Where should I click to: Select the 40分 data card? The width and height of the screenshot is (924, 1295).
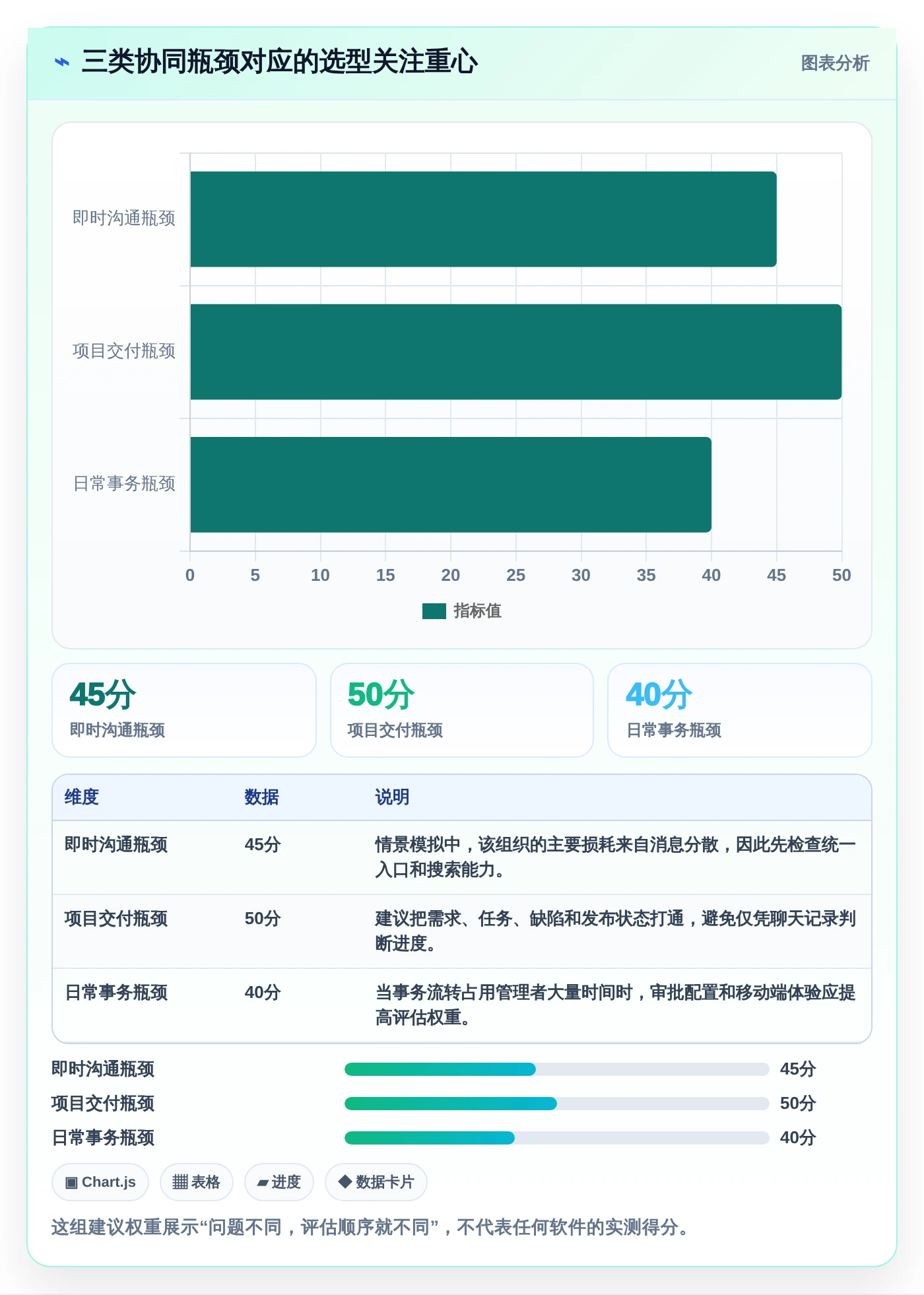pyautogui.click(x=740, y=710)
